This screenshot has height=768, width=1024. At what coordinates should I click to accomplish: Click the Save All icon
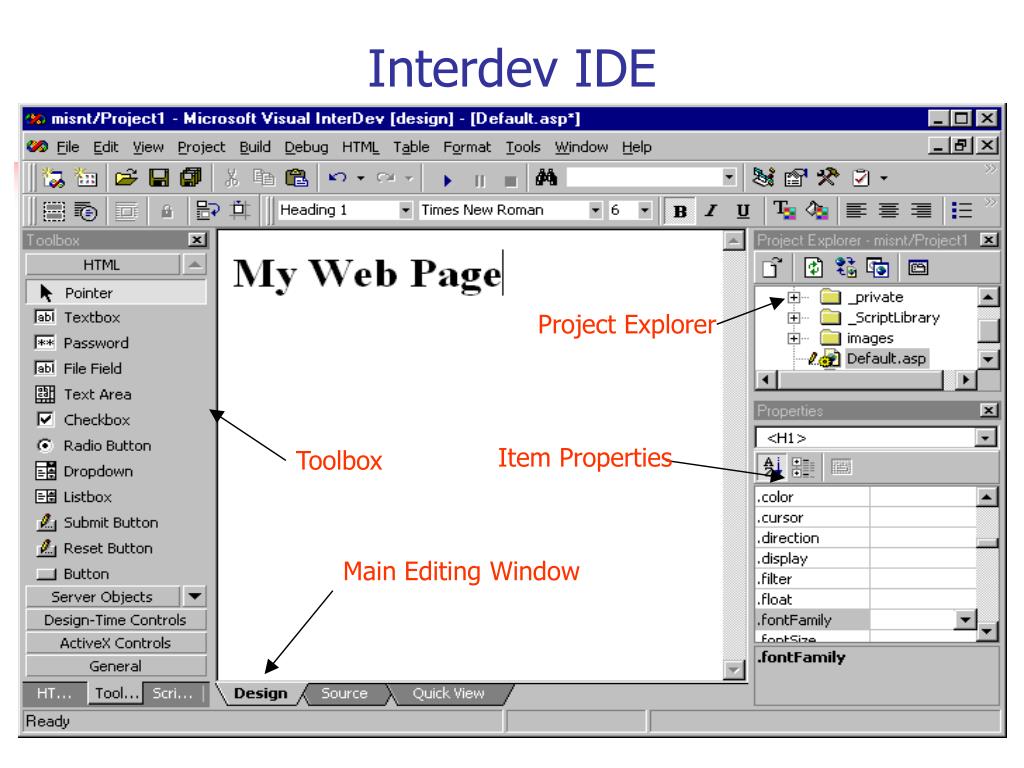tap(191, 177)
